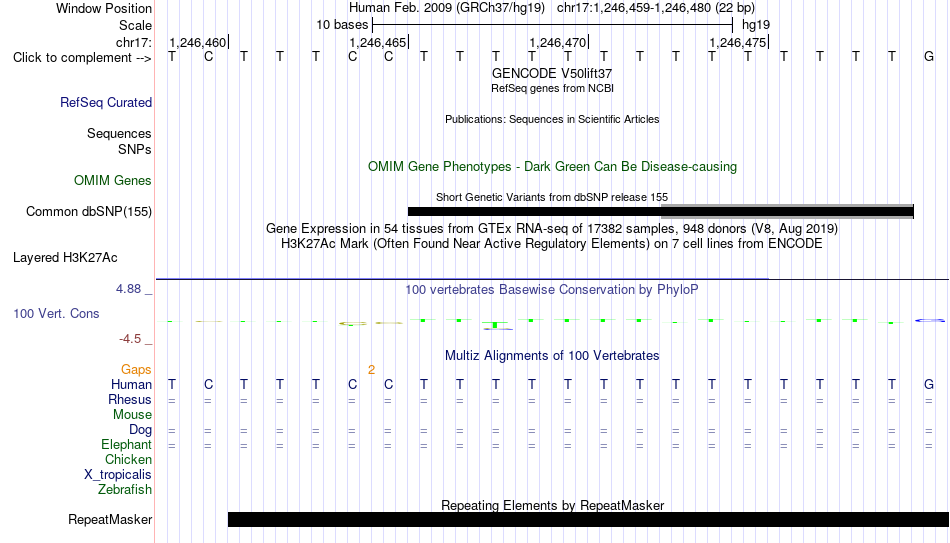Click the hg19 label beside scale bar

[x=756, y=25]
